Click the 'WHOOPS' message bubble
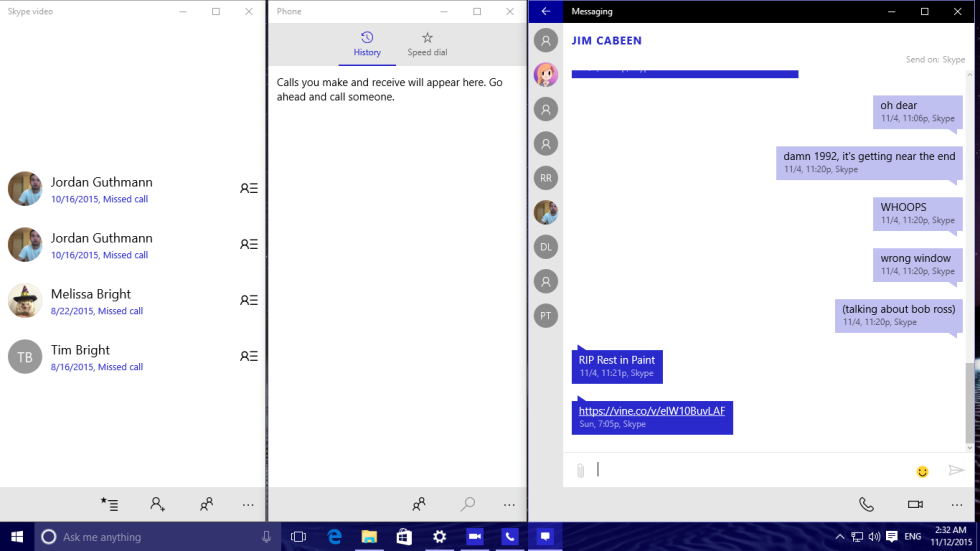This screenshot has width=980, height=551. [918, 214]
